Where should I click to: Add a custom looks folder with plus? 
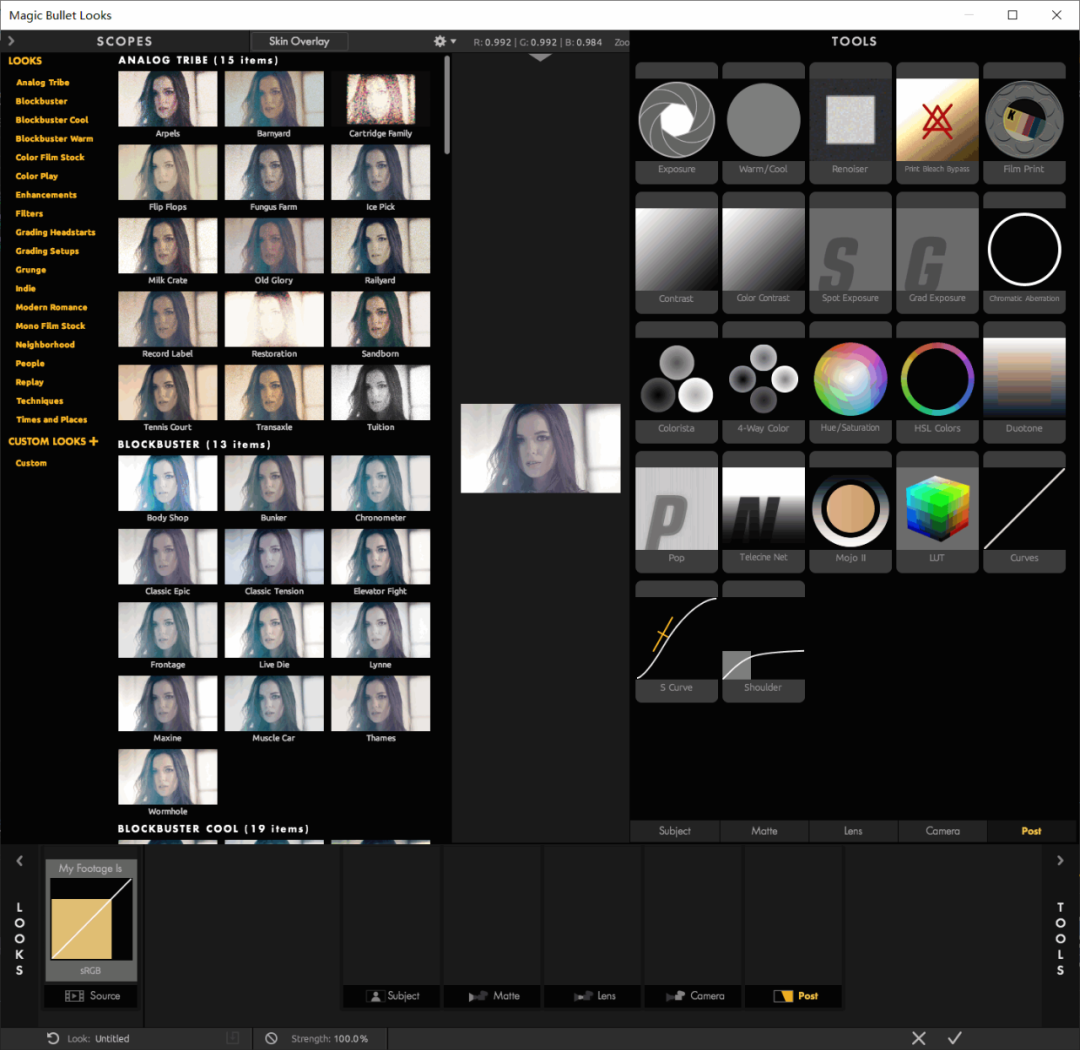[94, 441]
